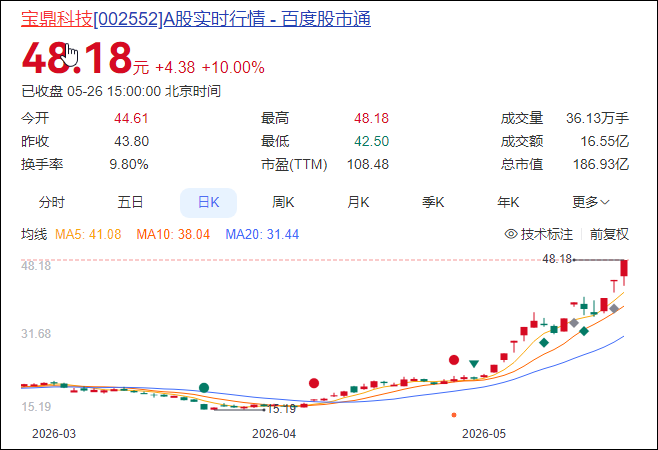658x450 pixels.
Task: Click the 15.19 low-price annotation on chart
Action: pyautogui.click(x=281, y=409)
